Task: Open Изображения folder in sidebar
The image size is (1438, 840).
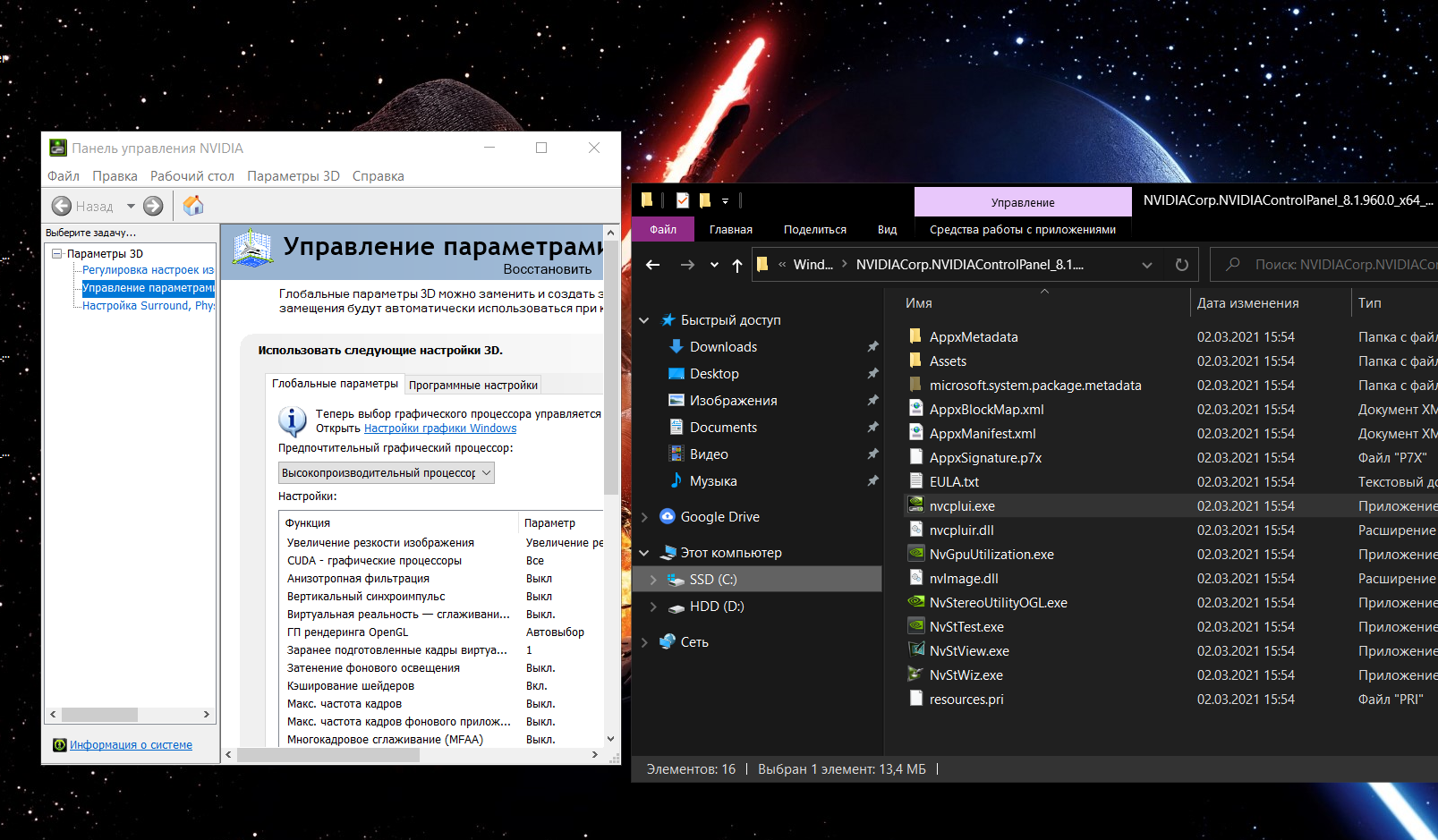Action: 733,401
